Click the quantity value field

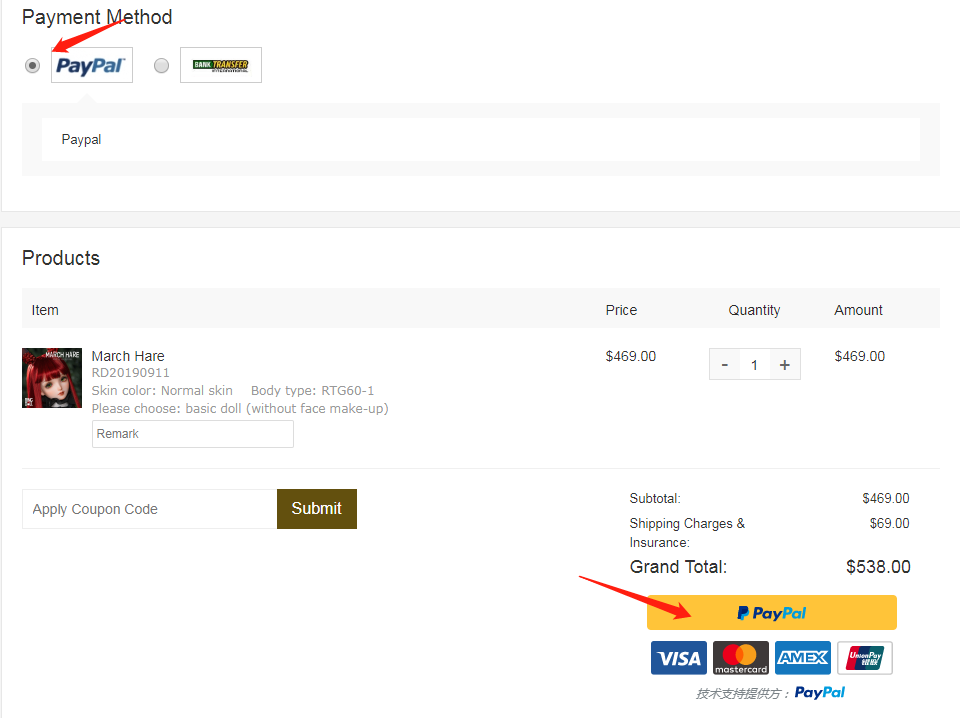click(x=754, y=365)
